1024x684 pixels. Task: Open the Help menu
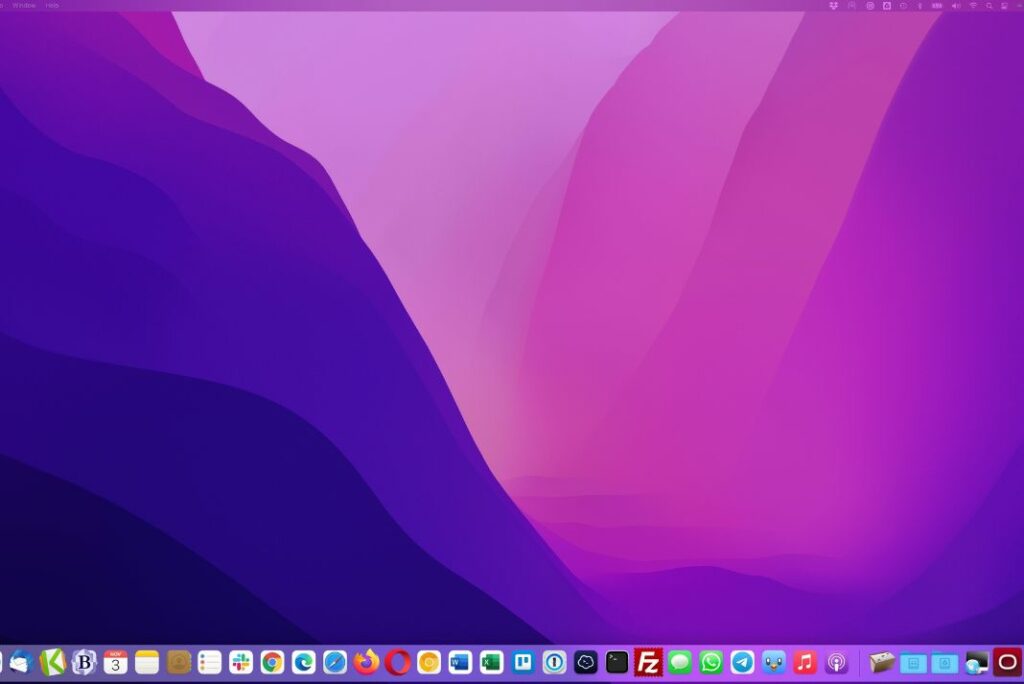[52, 5]
